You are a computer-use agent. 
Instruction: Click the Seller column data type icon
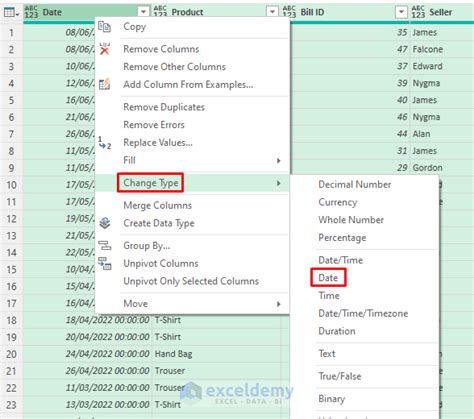(418, 12)
